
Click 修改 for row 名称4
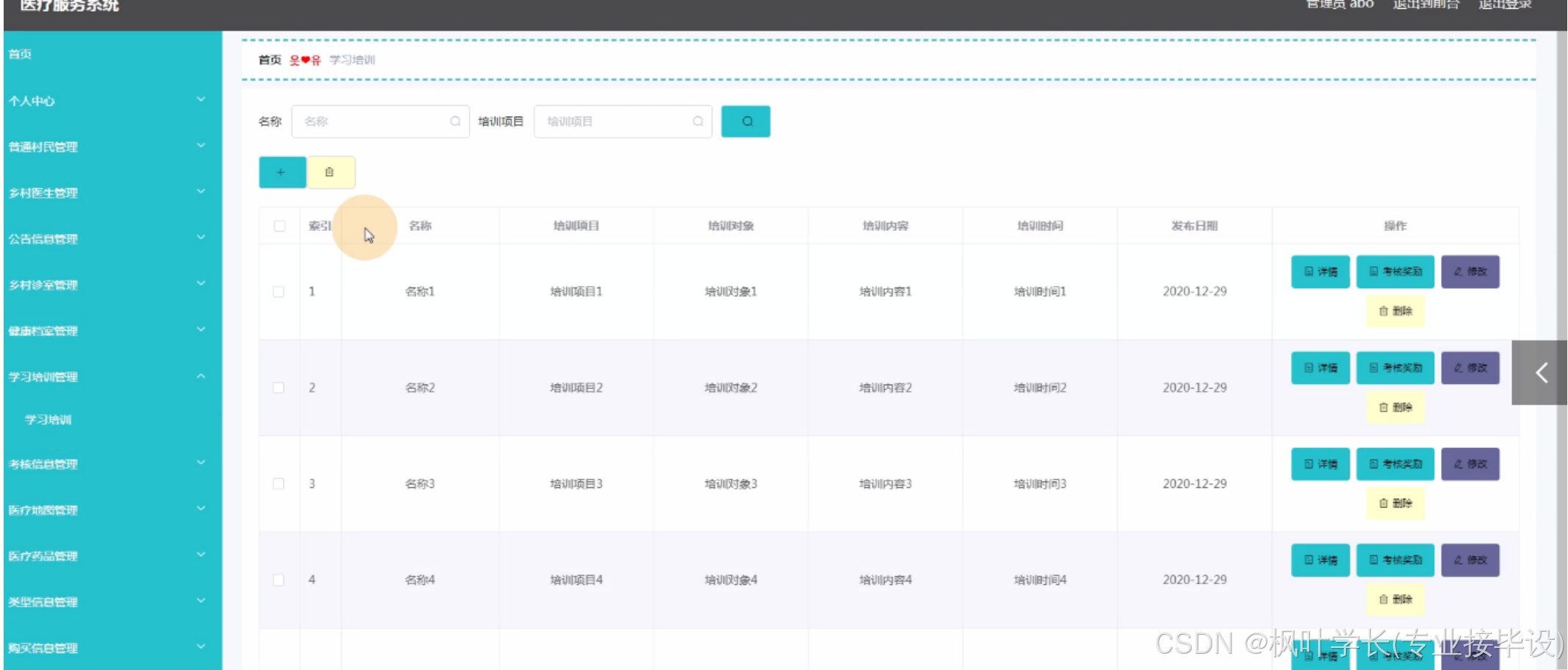click(x=1470, y=560)
